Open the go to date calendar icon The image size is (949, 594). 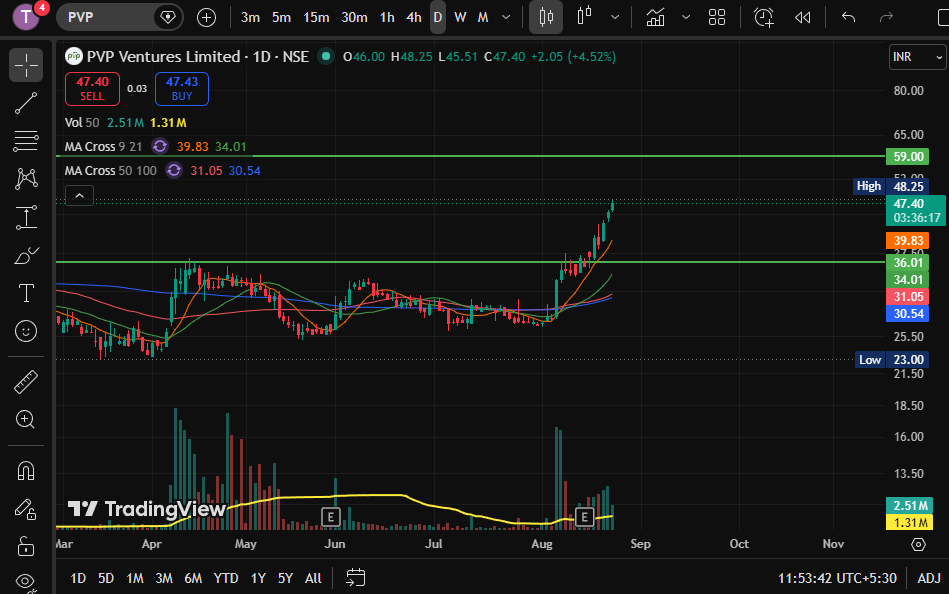355,578
